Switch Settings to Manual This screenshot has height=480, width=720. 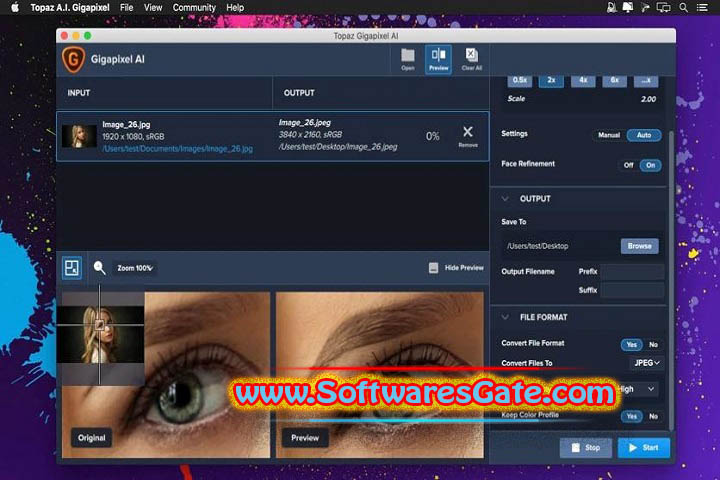[x=609, y=135]
